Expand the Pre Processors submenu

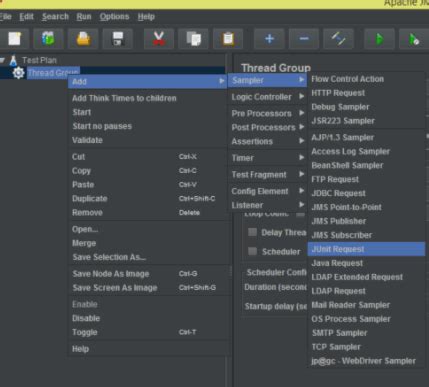(x=267, y=113)
